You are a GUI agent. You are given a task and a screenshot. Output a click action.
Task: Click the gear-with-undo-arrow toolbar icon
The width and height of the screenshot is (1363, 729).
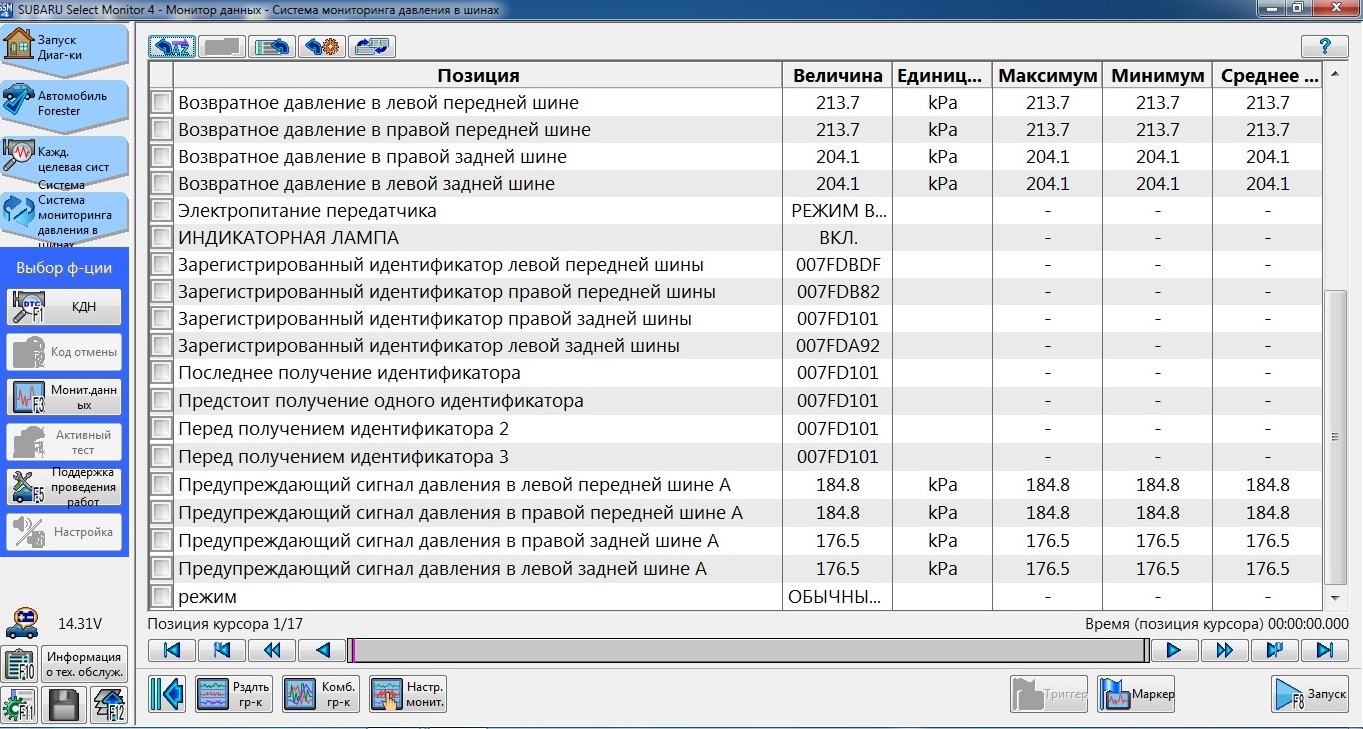pyautogui.click(x=322, y=46)
